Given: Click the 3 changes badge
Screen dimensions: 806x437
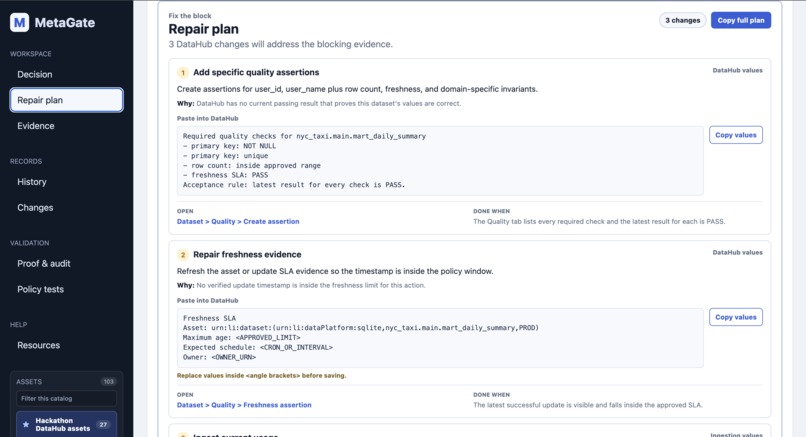Looking at the screenshot, I should [x=682, y=21].
